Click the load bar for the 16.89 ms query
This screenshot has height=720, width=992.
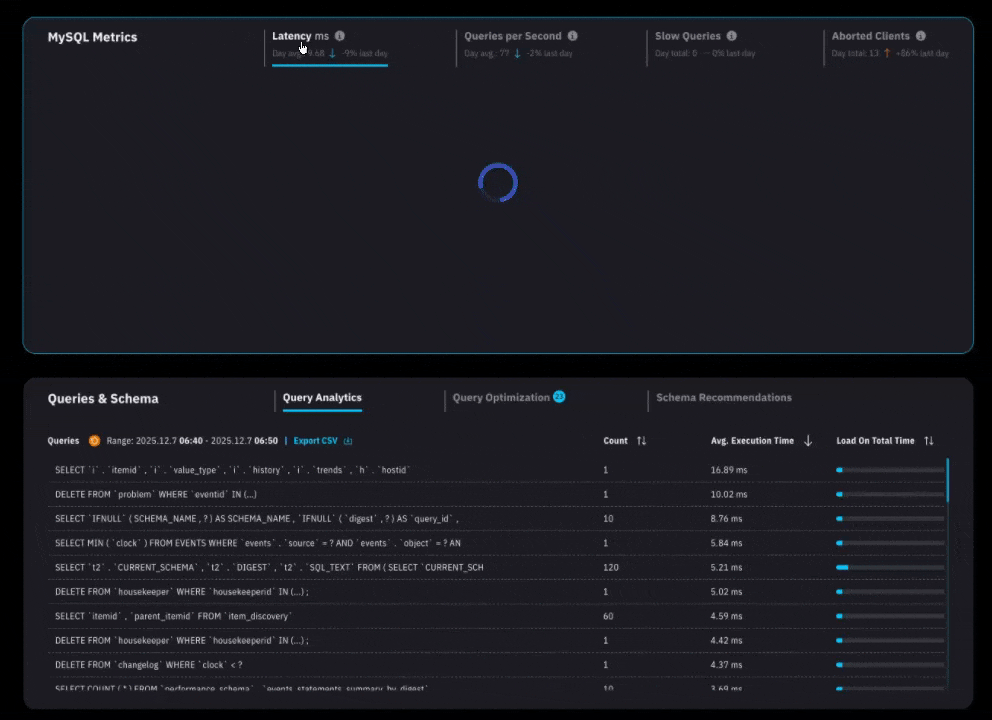[890, 470]
